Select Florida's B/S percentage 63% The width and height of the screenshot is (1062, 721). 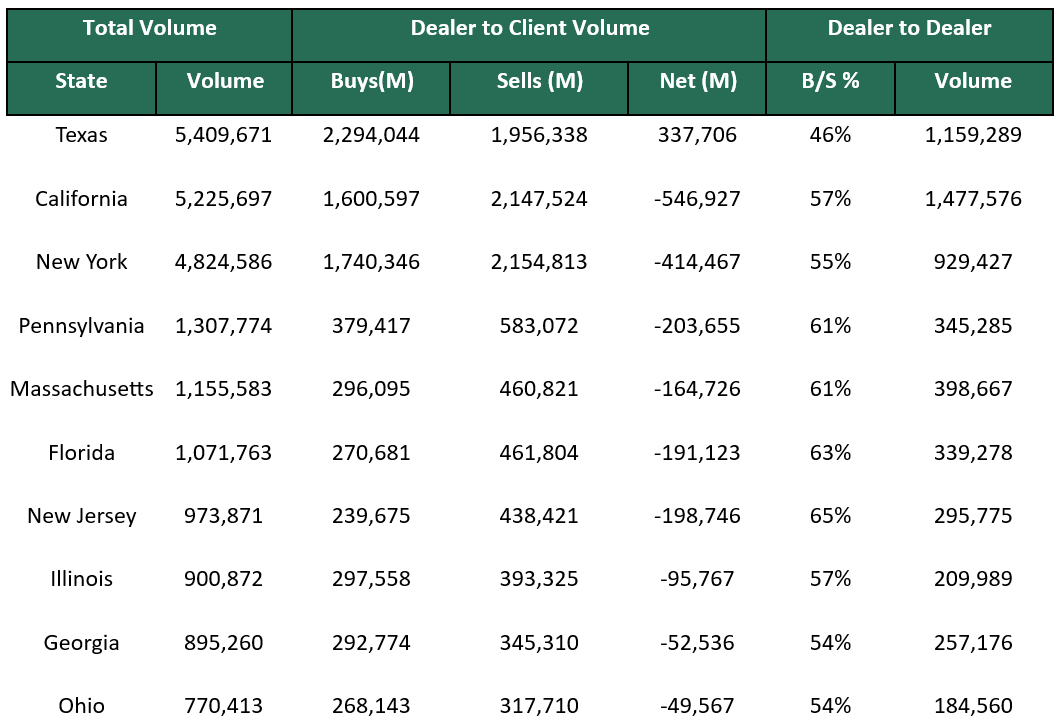click(830, 453)
